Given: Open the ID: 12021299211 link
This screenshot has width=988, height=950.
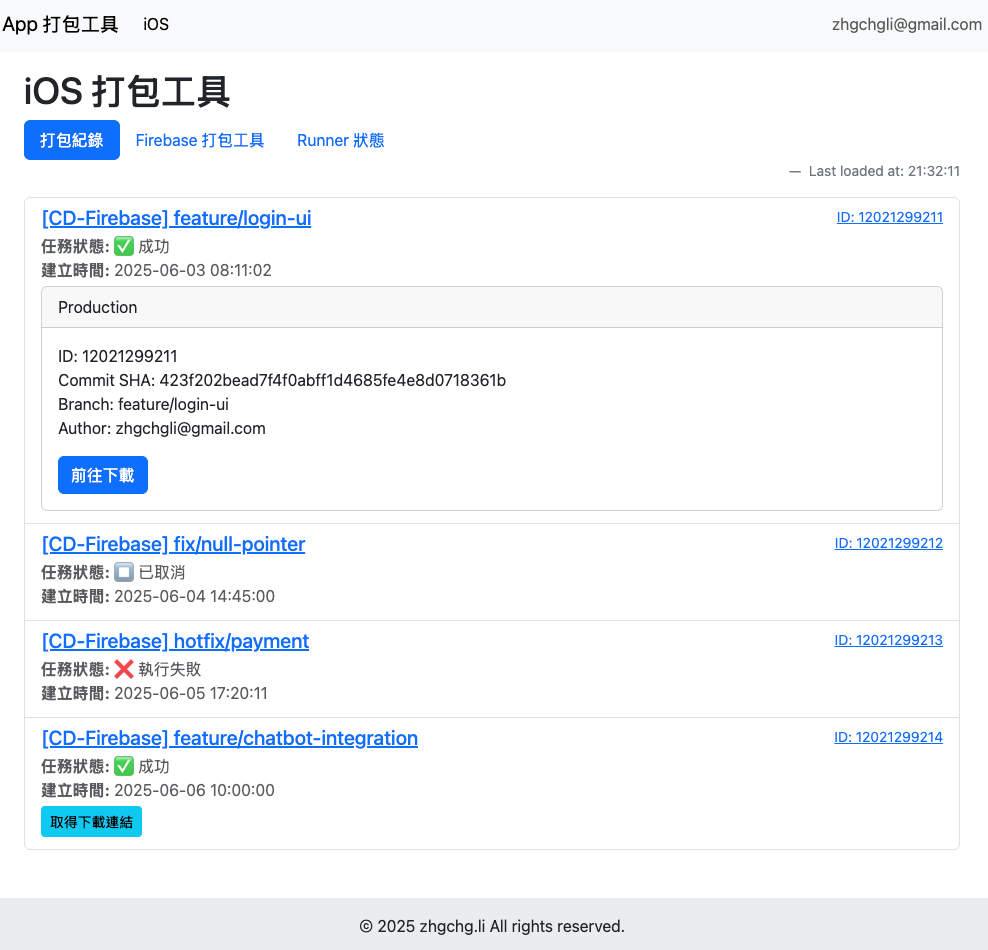Looking at the screenshot, I should click(890, 217).
